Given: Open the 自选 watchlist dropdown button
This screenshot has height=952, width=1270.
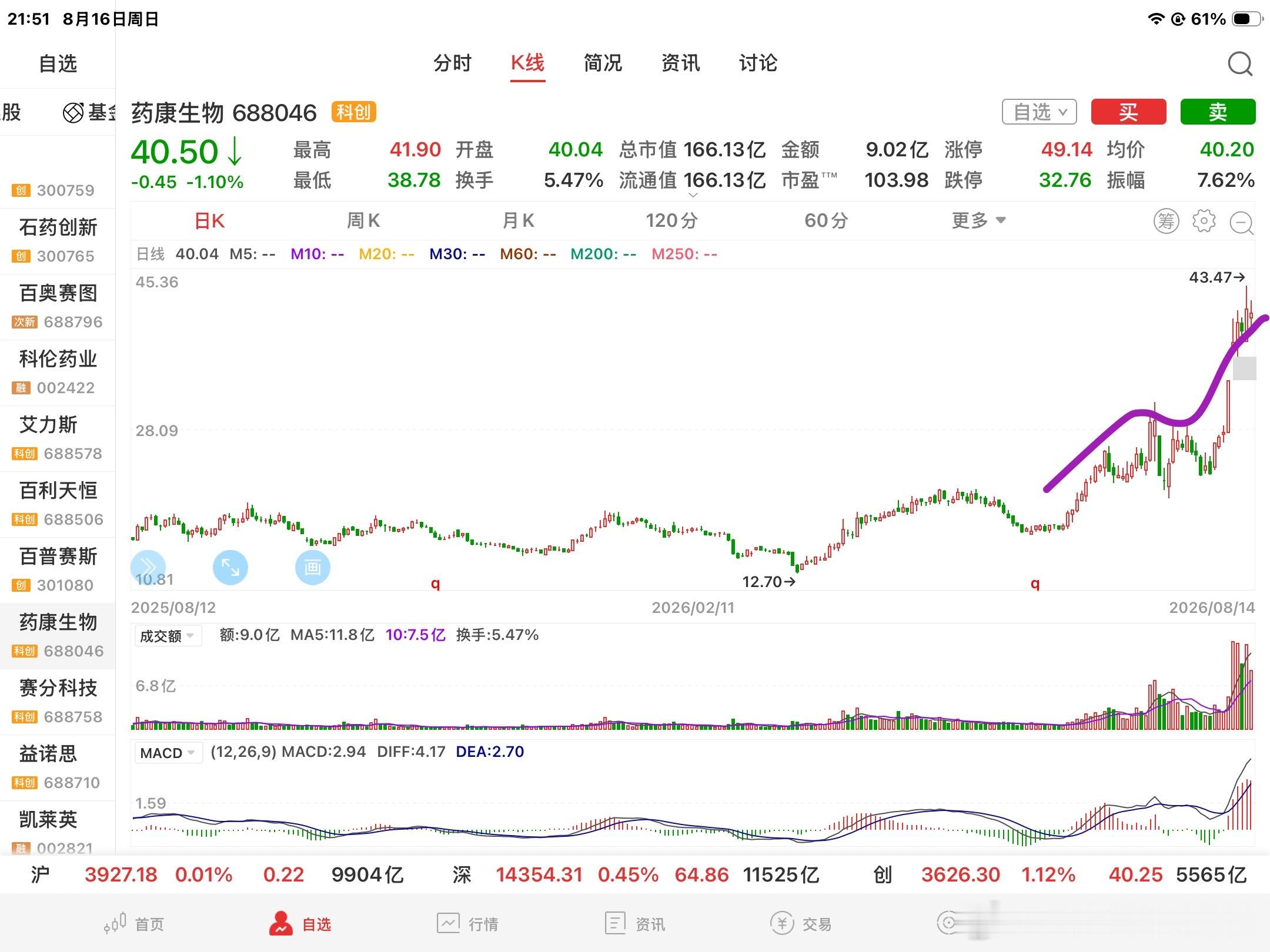Looking at the screenshot, I should [1039, 112].
